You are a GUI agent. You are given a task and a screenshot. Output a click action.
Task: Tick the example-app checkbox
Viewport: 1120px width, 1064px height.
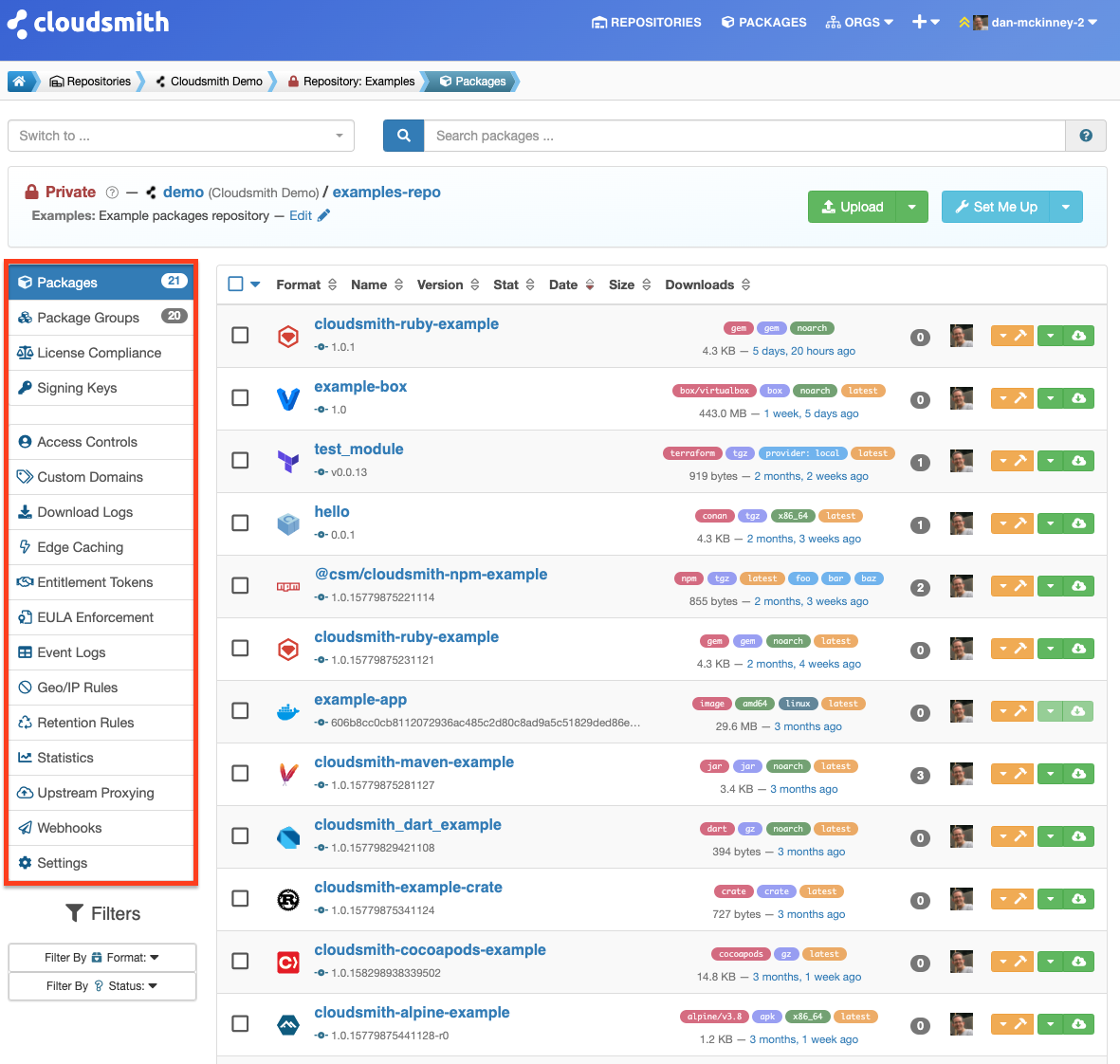click(x=240, y=711)
